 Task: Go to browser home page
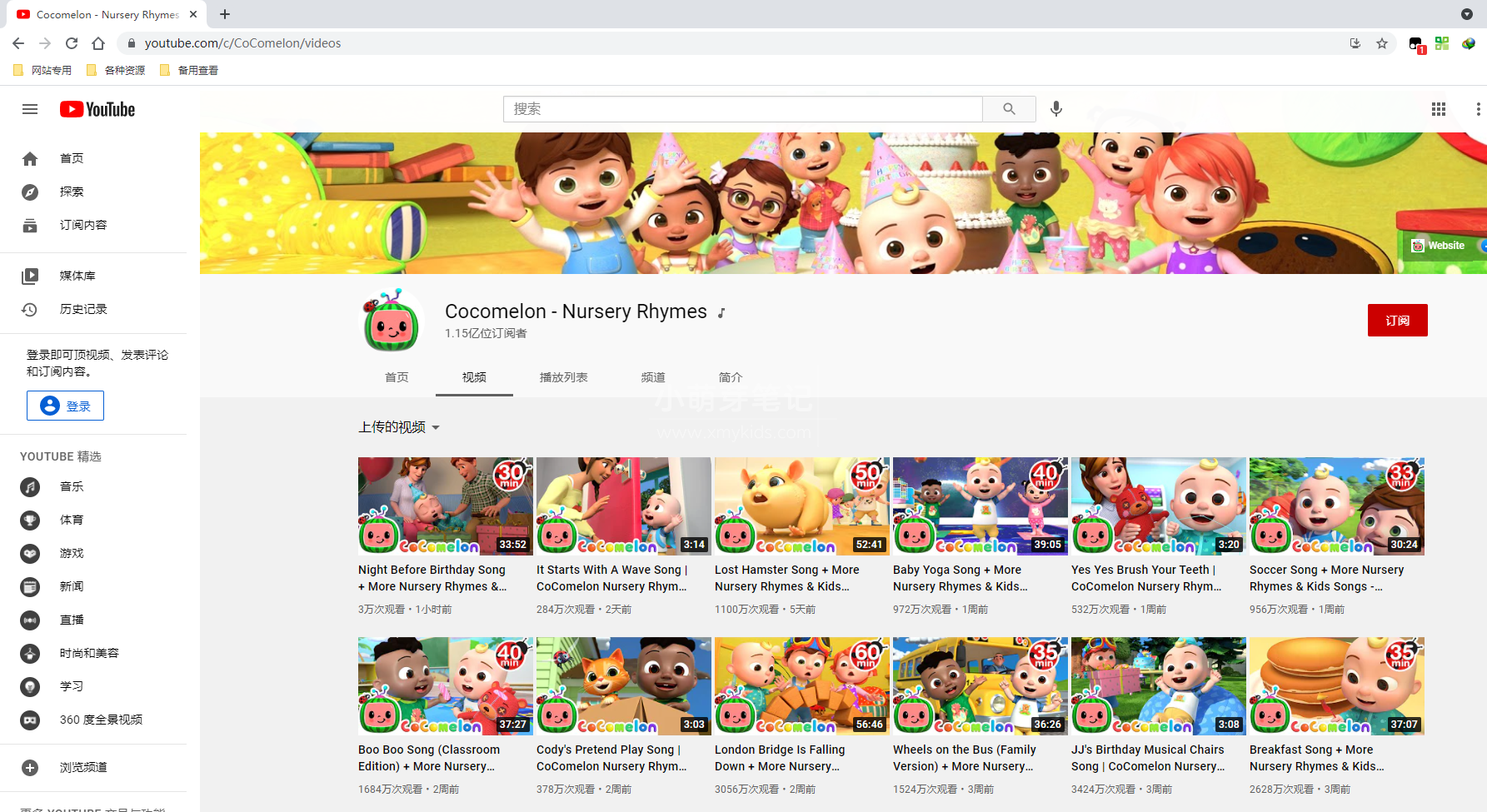click(98, 43)
